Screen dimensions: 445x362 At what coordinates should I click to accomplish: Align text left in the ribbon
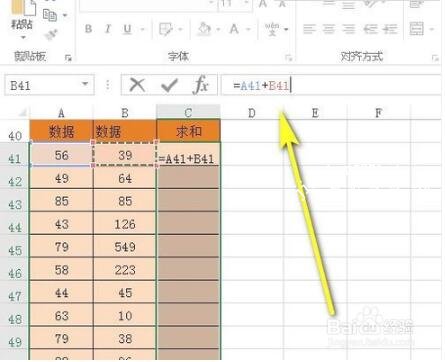309,29
